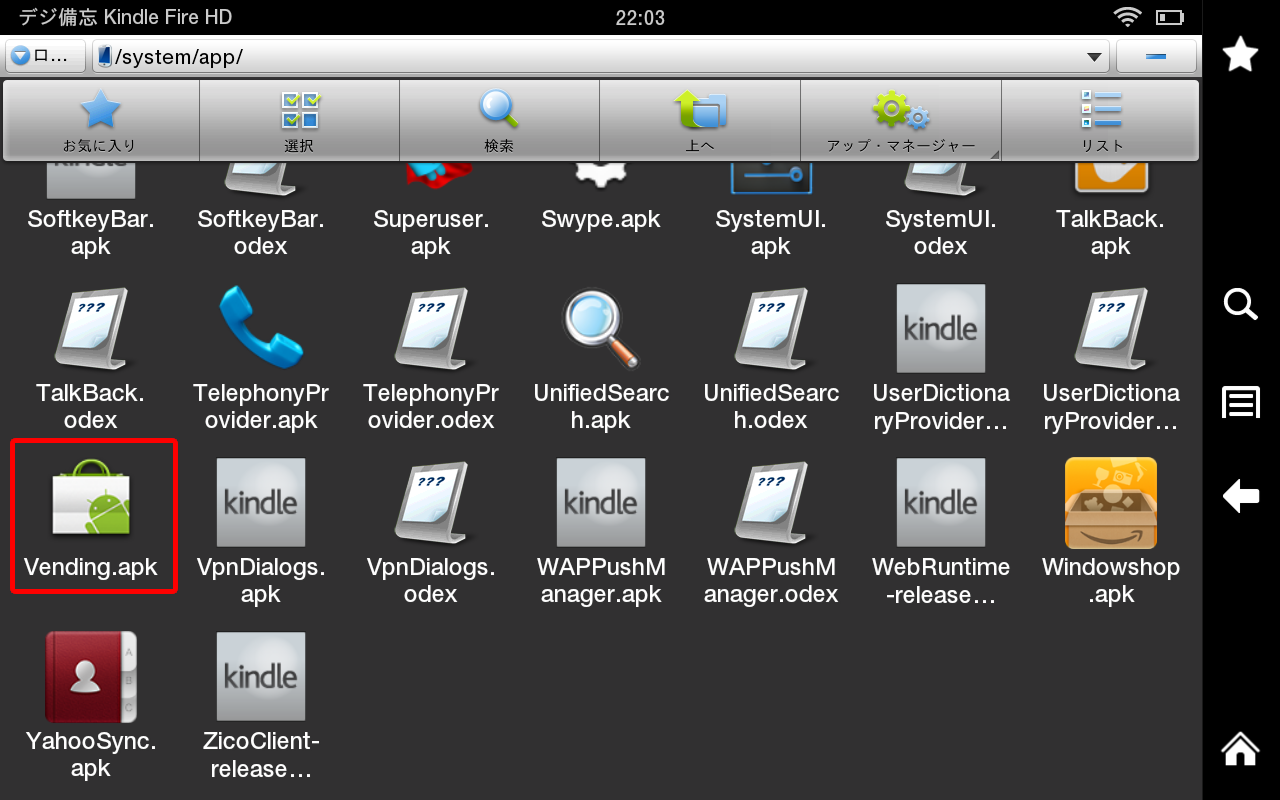The width and height of the screenshot is (1280, 800).
Task: Tap the star favorites softkey
Action: pyautogui.click(x=1241, y=55)
